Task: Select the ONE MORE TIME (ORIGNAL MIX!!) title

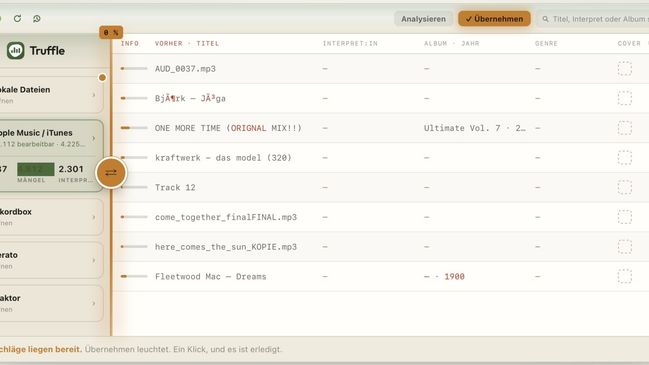Action: tap(228, 128)
